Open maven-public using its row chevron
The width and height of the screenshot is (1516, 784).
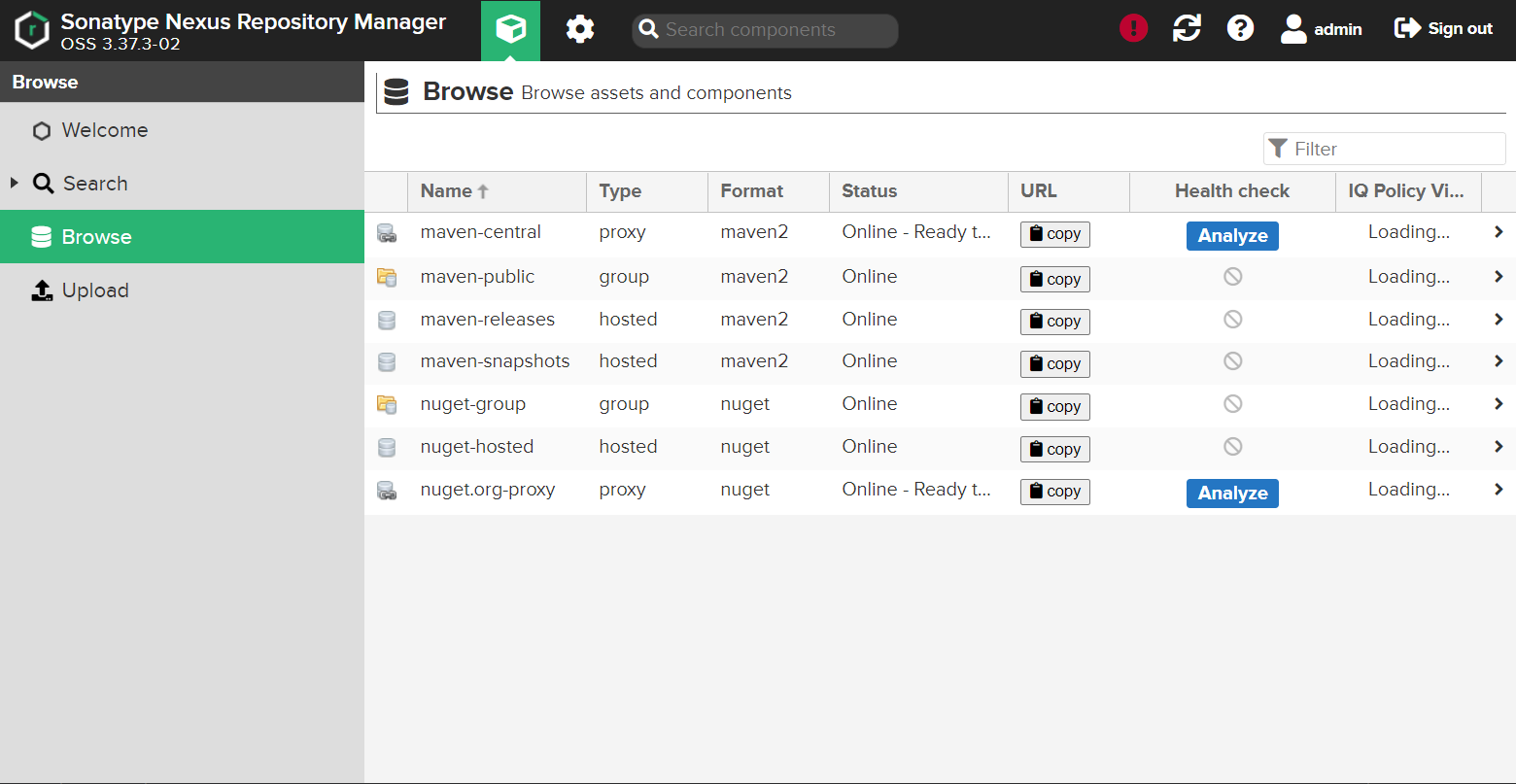click(x=1499, y=277)
